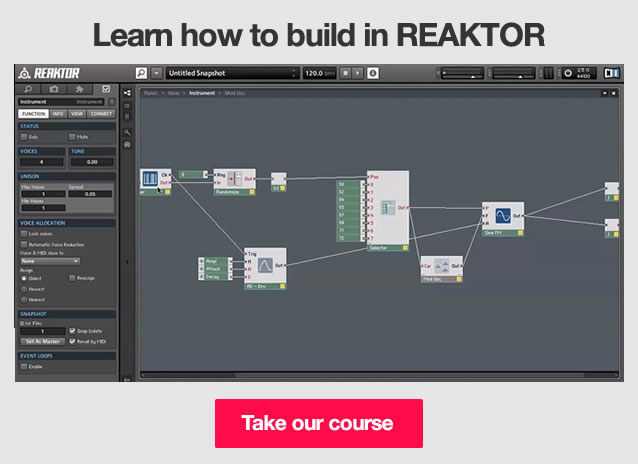Image resolution: width=638 pixels, height=464 pixels.
Task: Click the Instrument breadcrumb item
Action: (x=202, y=93)
